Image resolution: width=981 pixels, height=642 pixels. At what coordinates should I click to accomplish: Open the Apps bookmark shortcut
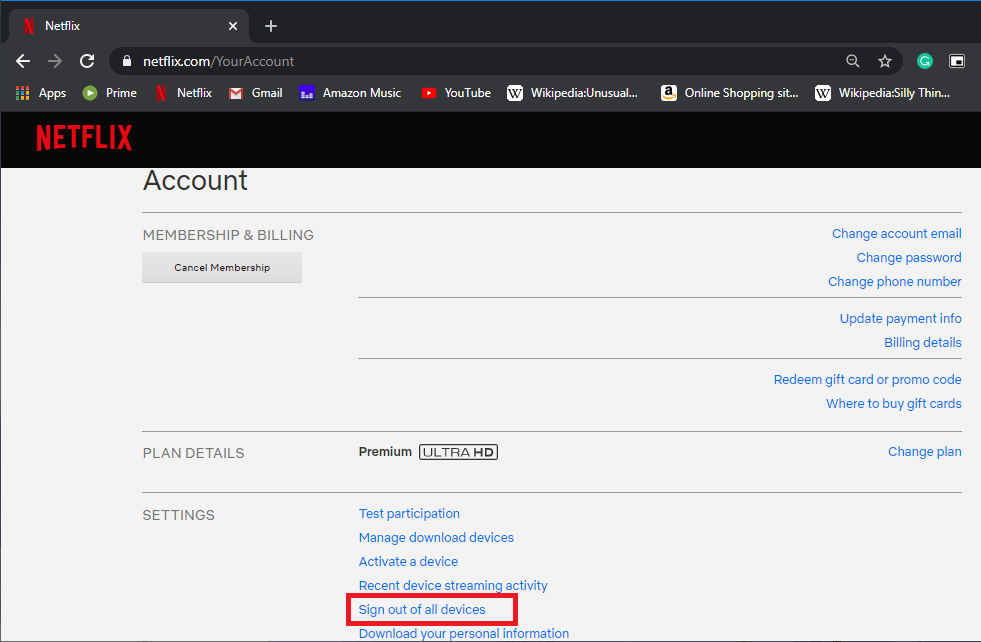41,93
